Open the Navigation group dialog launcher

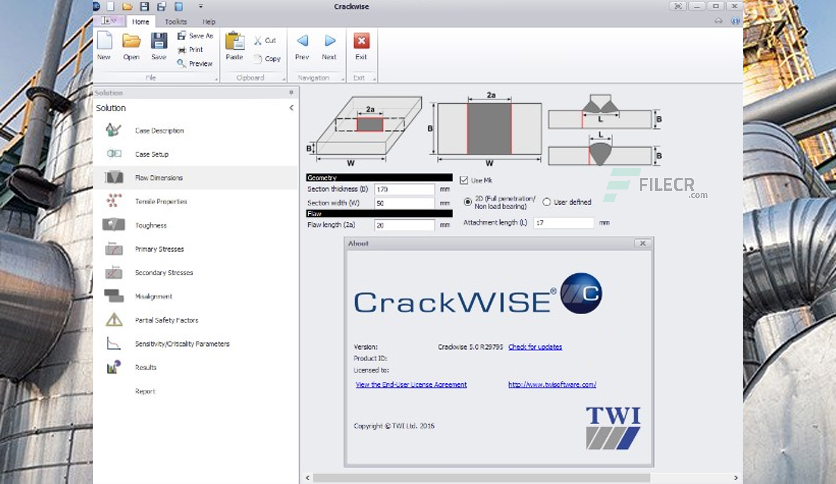(343, 79)
